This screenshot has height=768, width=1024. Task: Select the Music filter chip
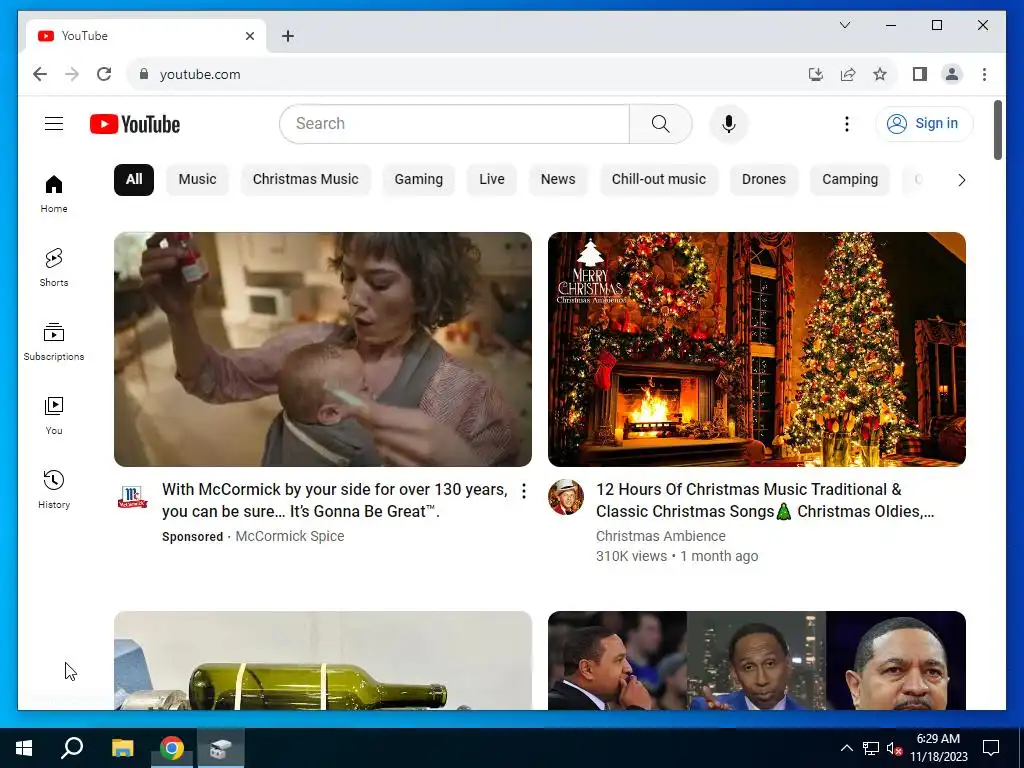tap(197, 180)
